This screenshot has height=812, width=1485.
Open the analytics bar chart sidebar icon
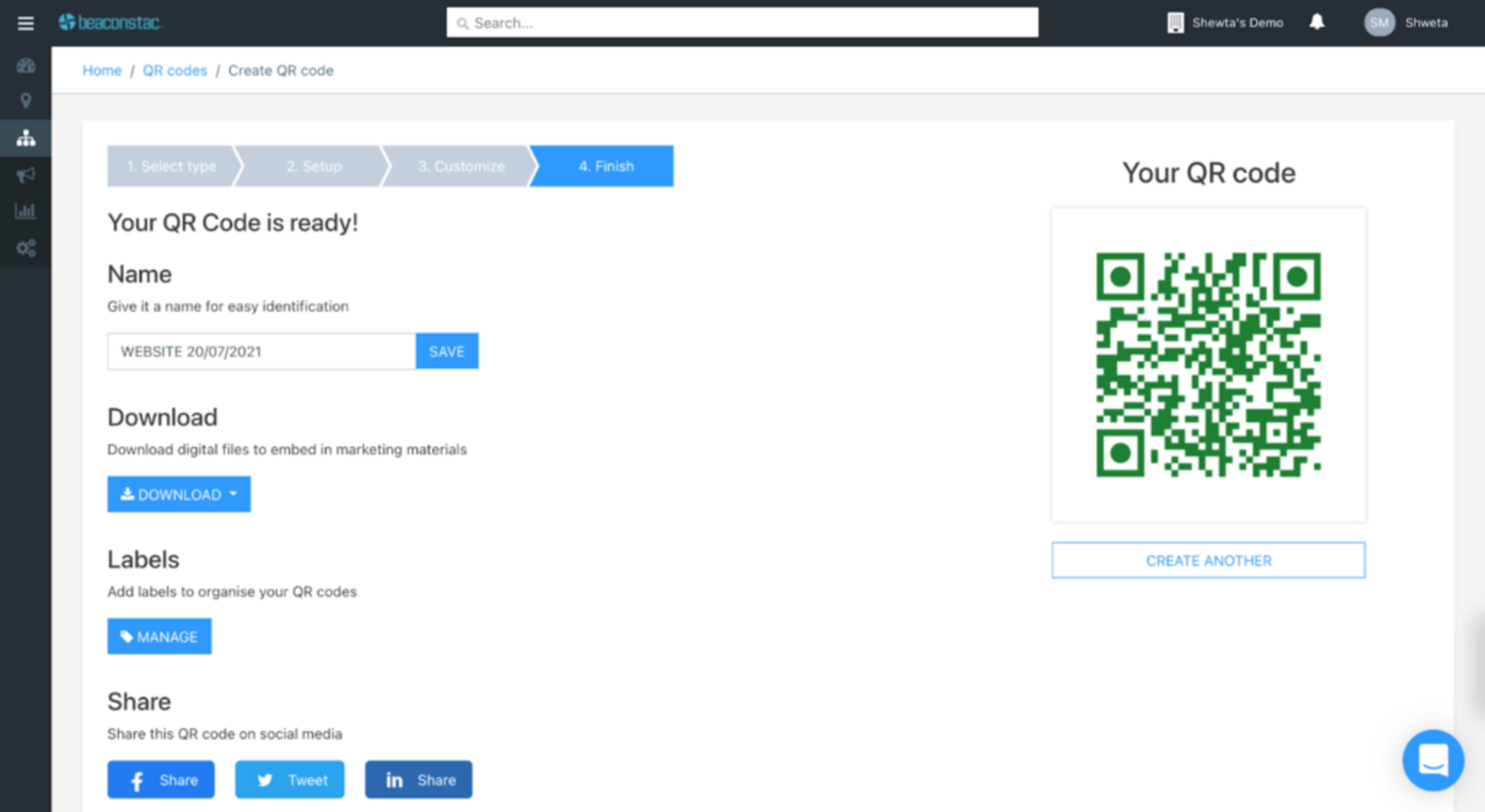pyautogui.click(x=26, y=211)
